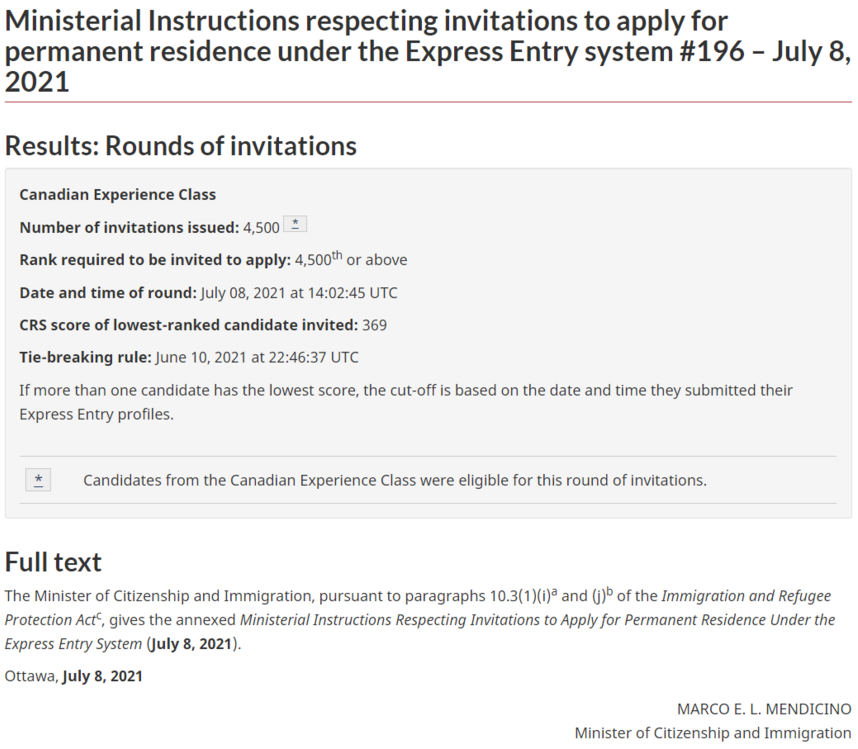The image size is (858, 749).
Task: Click the Canadian Experience Class label
Action: (118, 194)
